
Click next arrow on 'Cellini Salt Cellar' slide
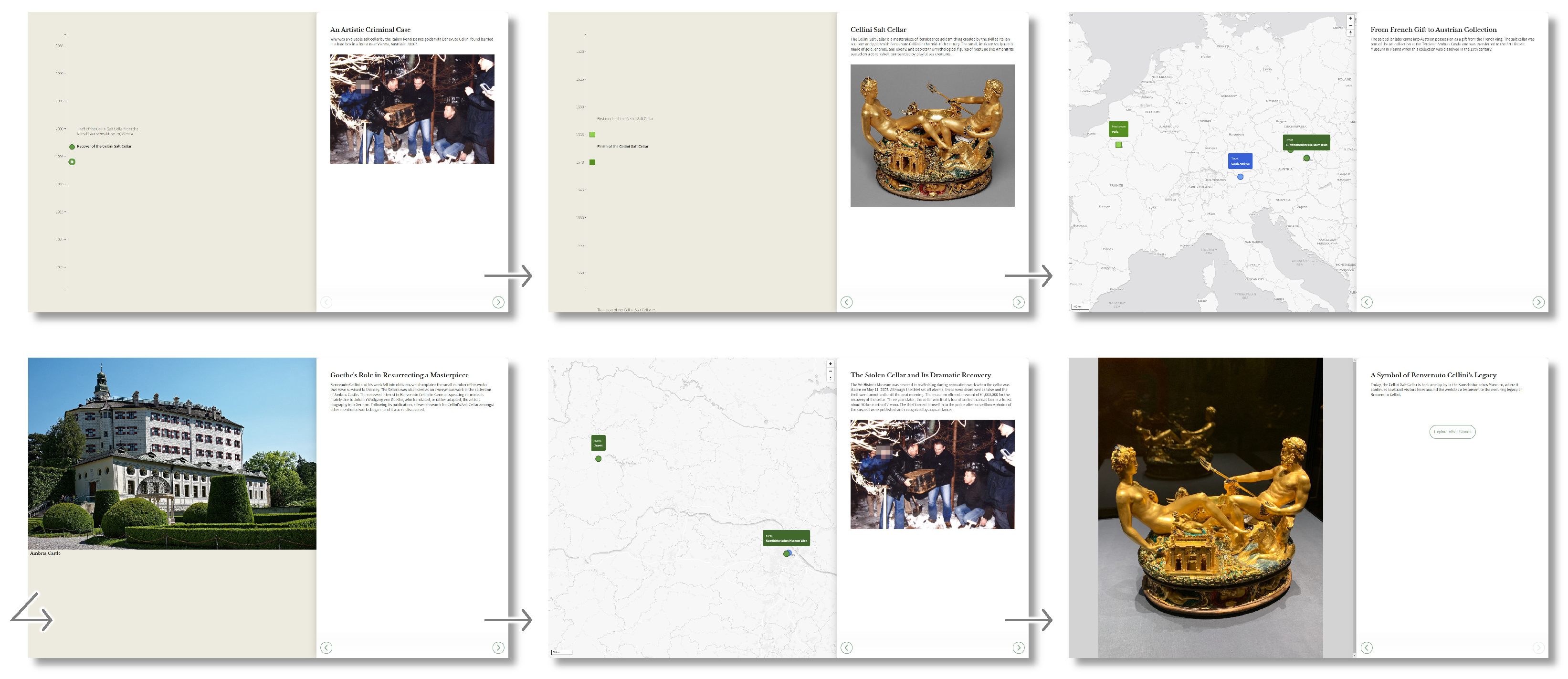click(1018, 302)
